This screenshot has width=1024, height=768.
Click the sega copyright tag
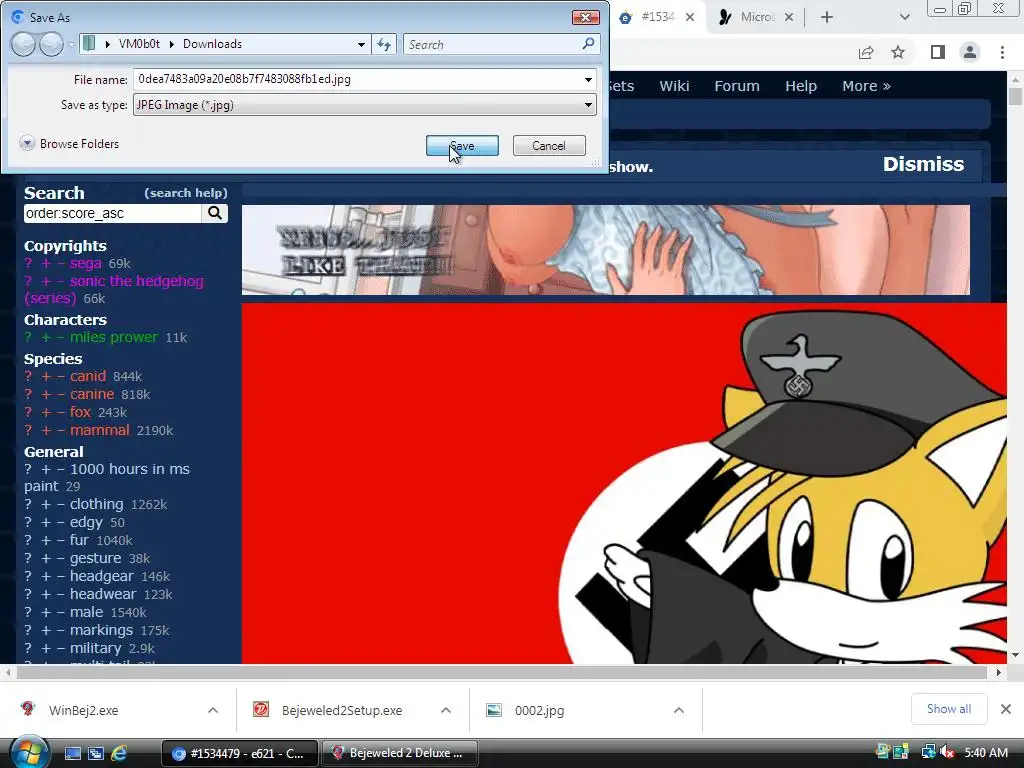[86, 263]
